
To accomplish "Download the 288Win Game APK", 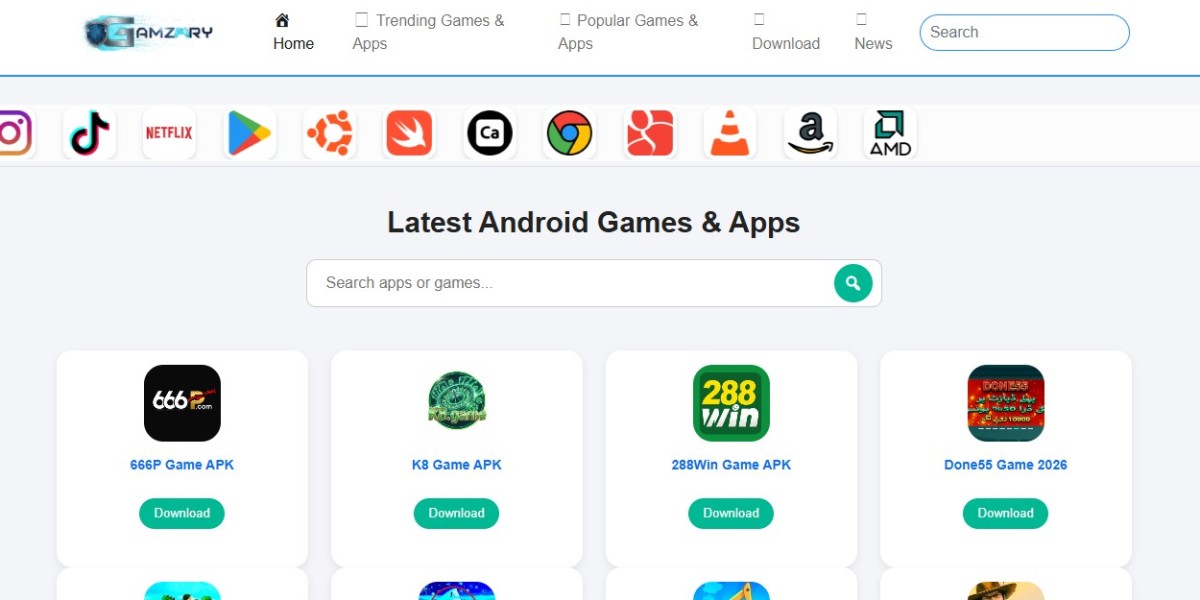I will click(731, 513).
